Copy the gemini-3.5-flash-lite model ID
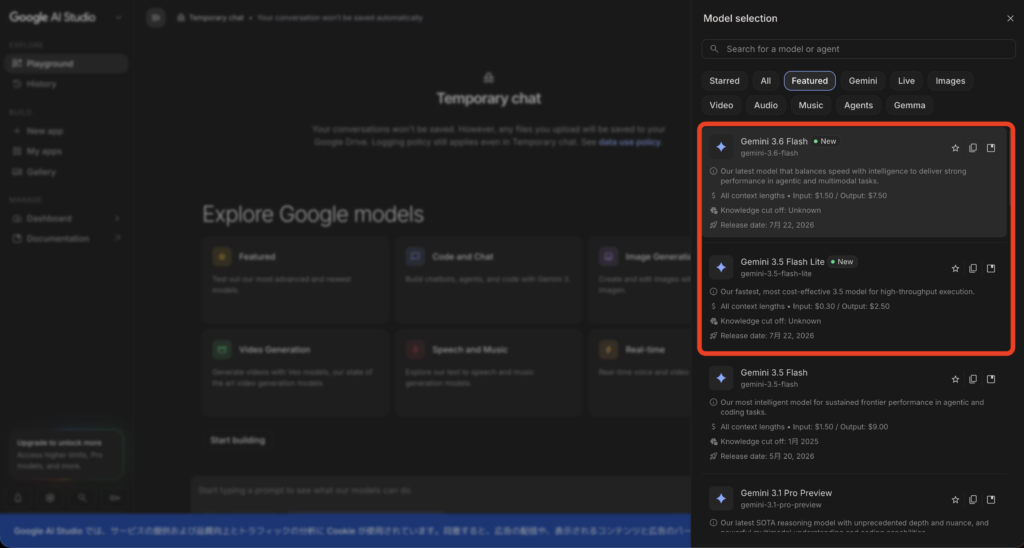This screenshot has height=548, width=1024. [x=973, y=268]
